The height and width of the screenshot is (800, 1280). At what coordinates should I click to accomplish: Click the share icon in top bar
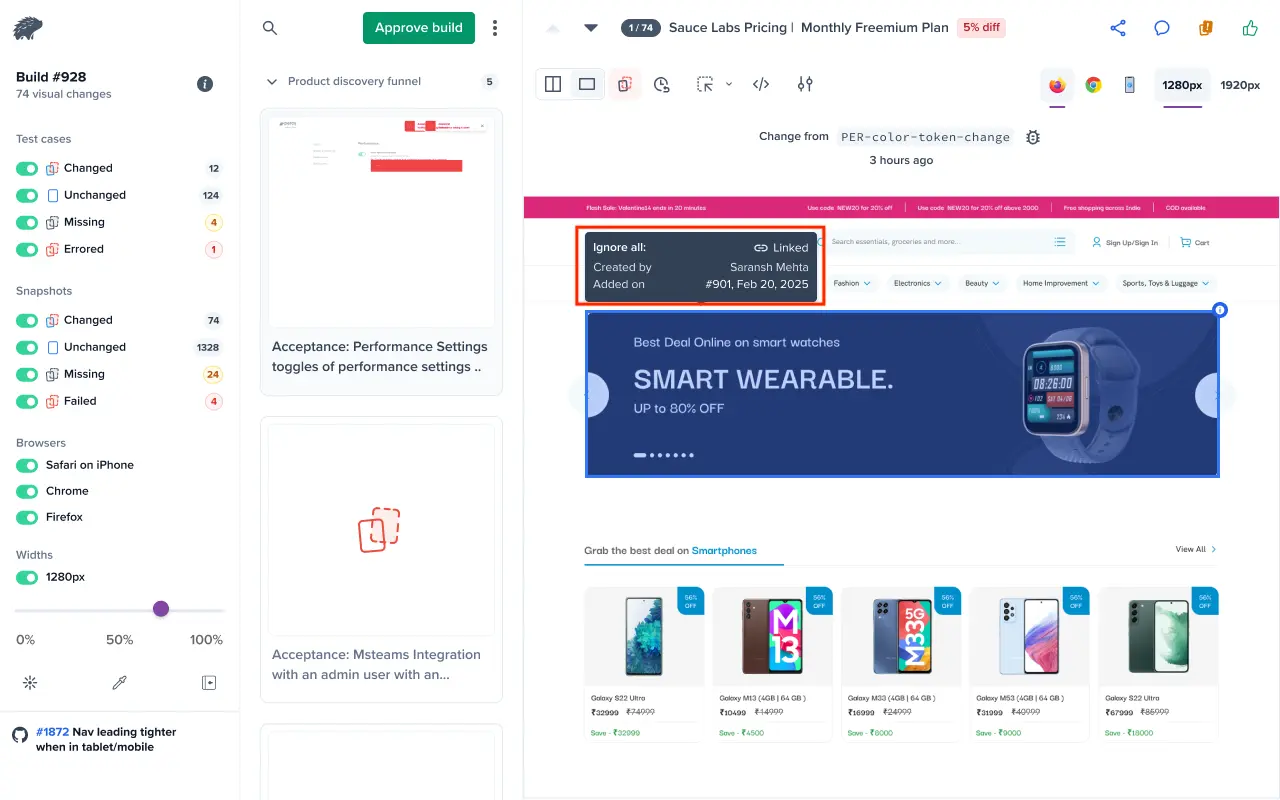[1118, 28]
